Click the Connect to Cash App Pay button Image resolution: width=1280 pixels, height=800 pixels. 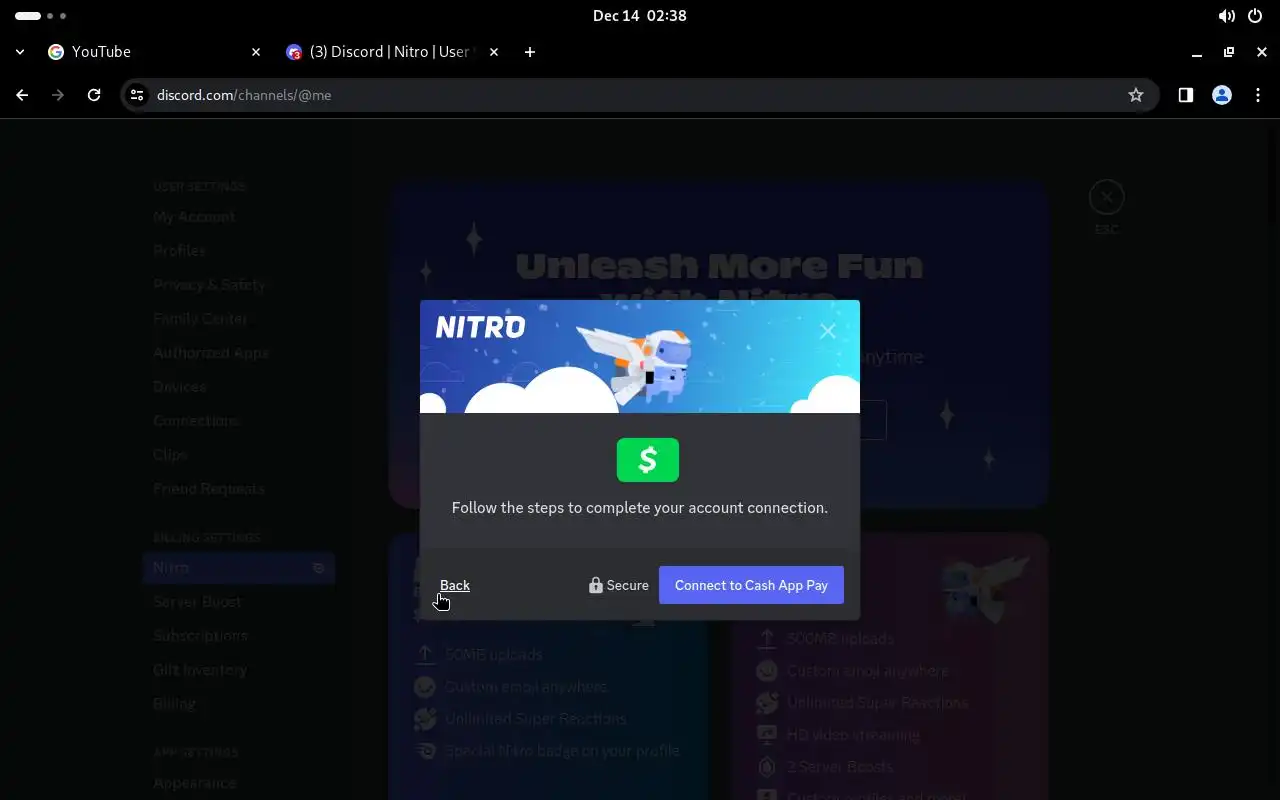pyautogui.click(x=751, y=585)
